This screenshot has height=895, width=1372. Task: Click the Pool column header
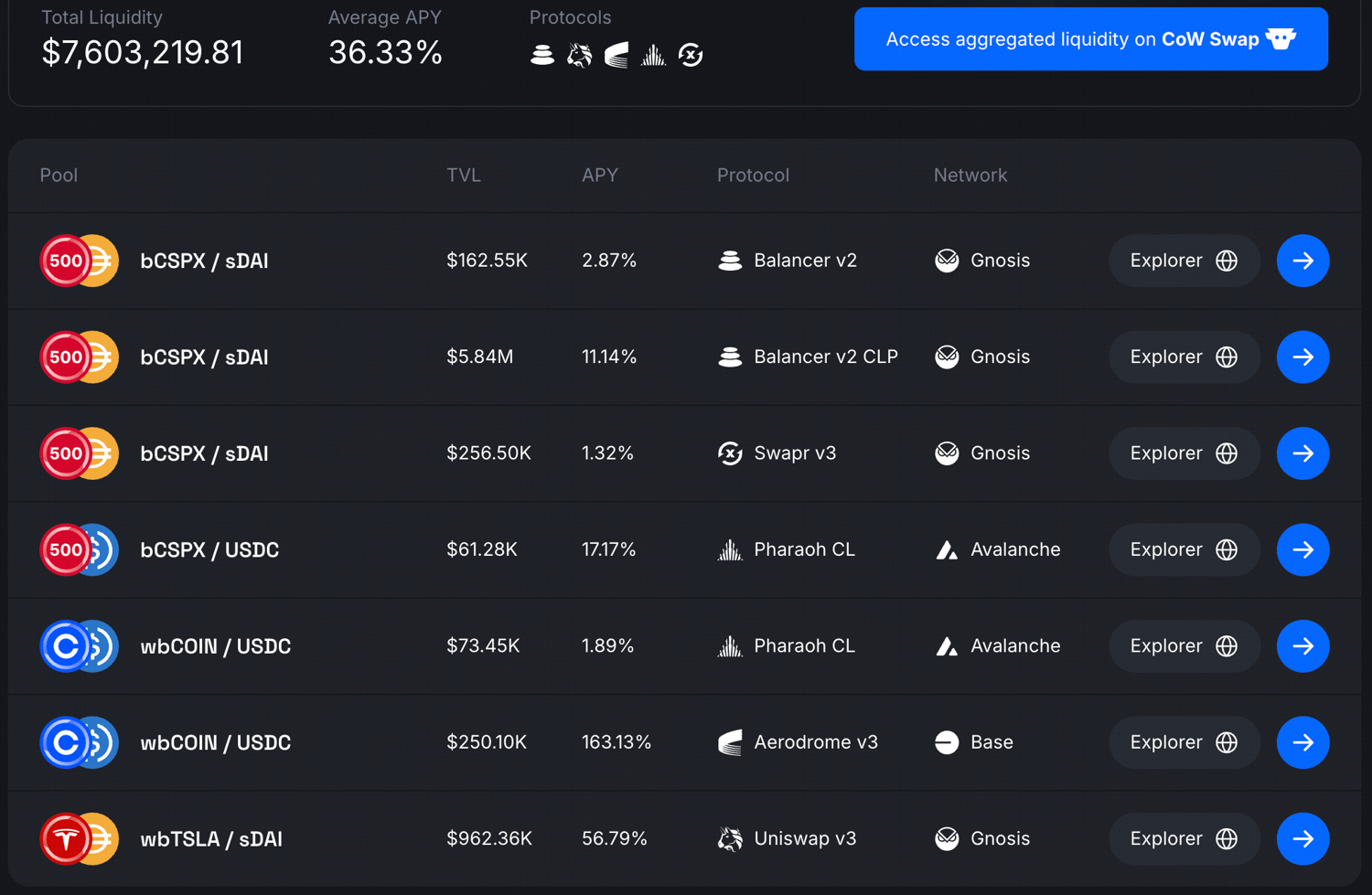point(59,175)
